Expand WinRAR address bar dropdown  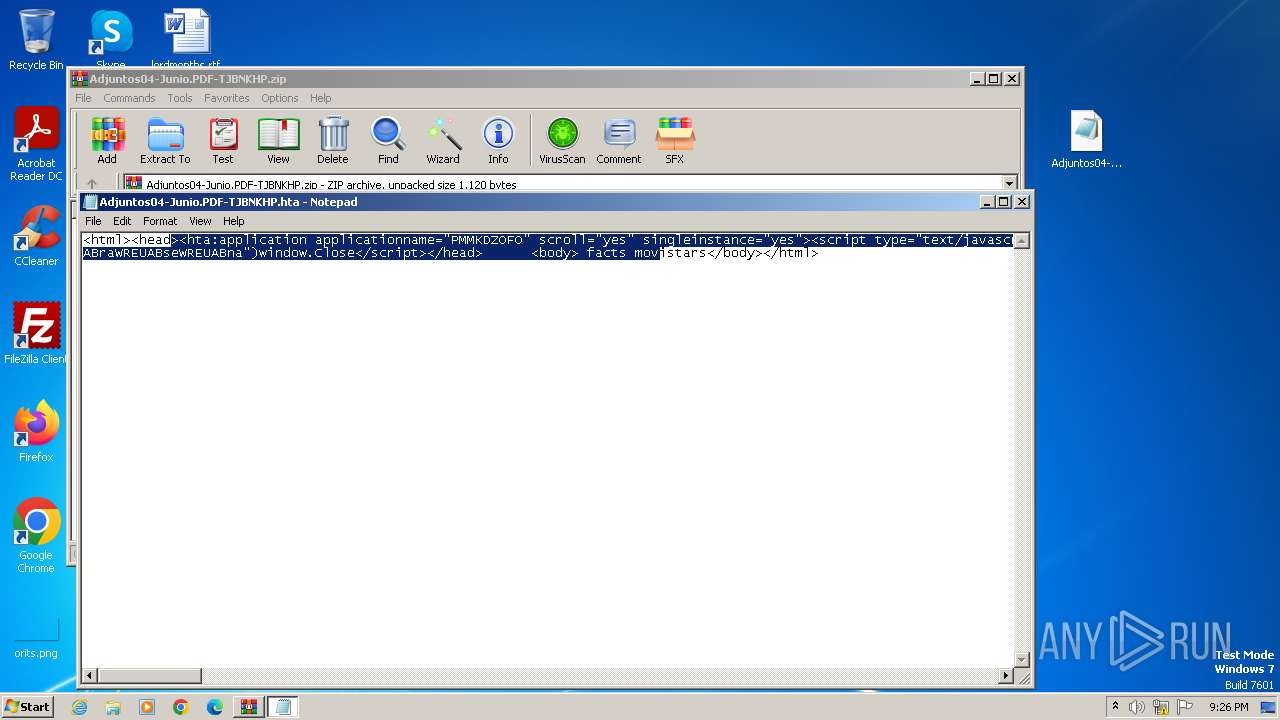tap(1009, 184)
